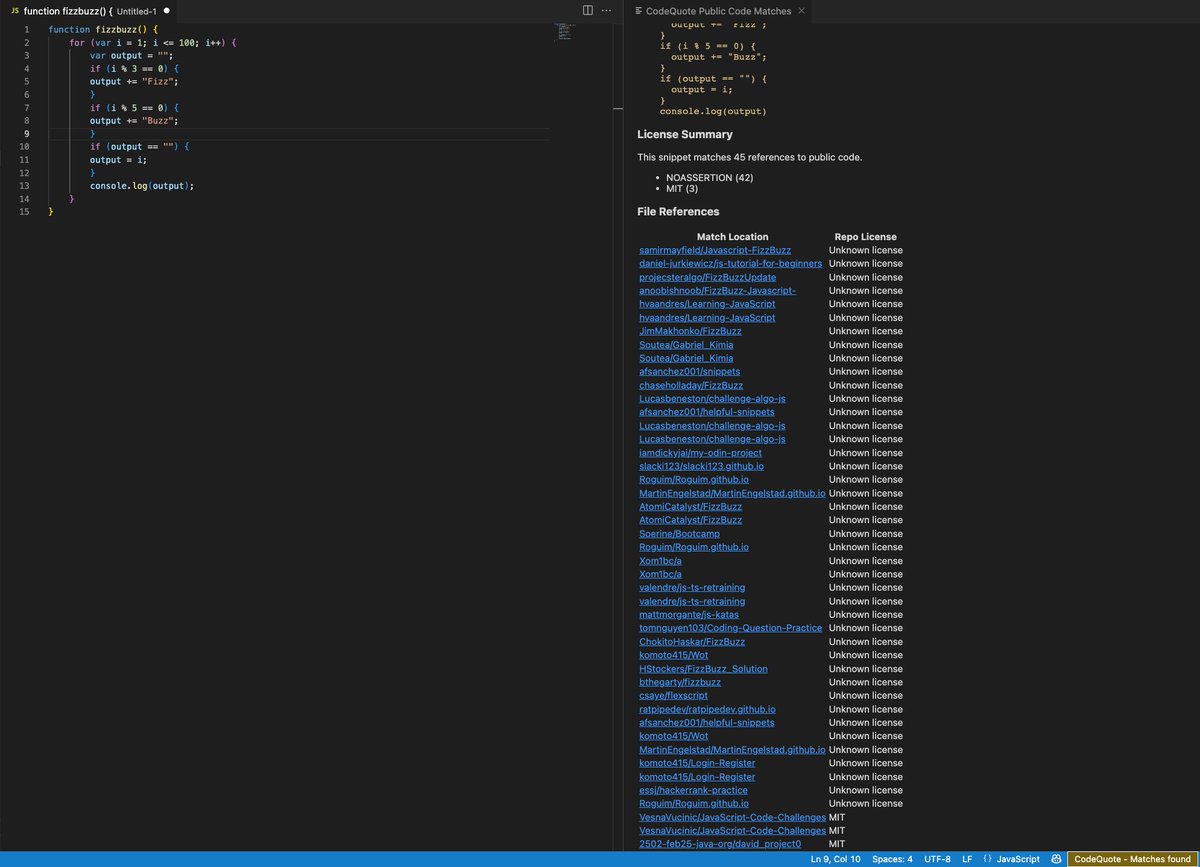
Task: Click line number 15 in editor gutter
Action: tap(24, 212)
